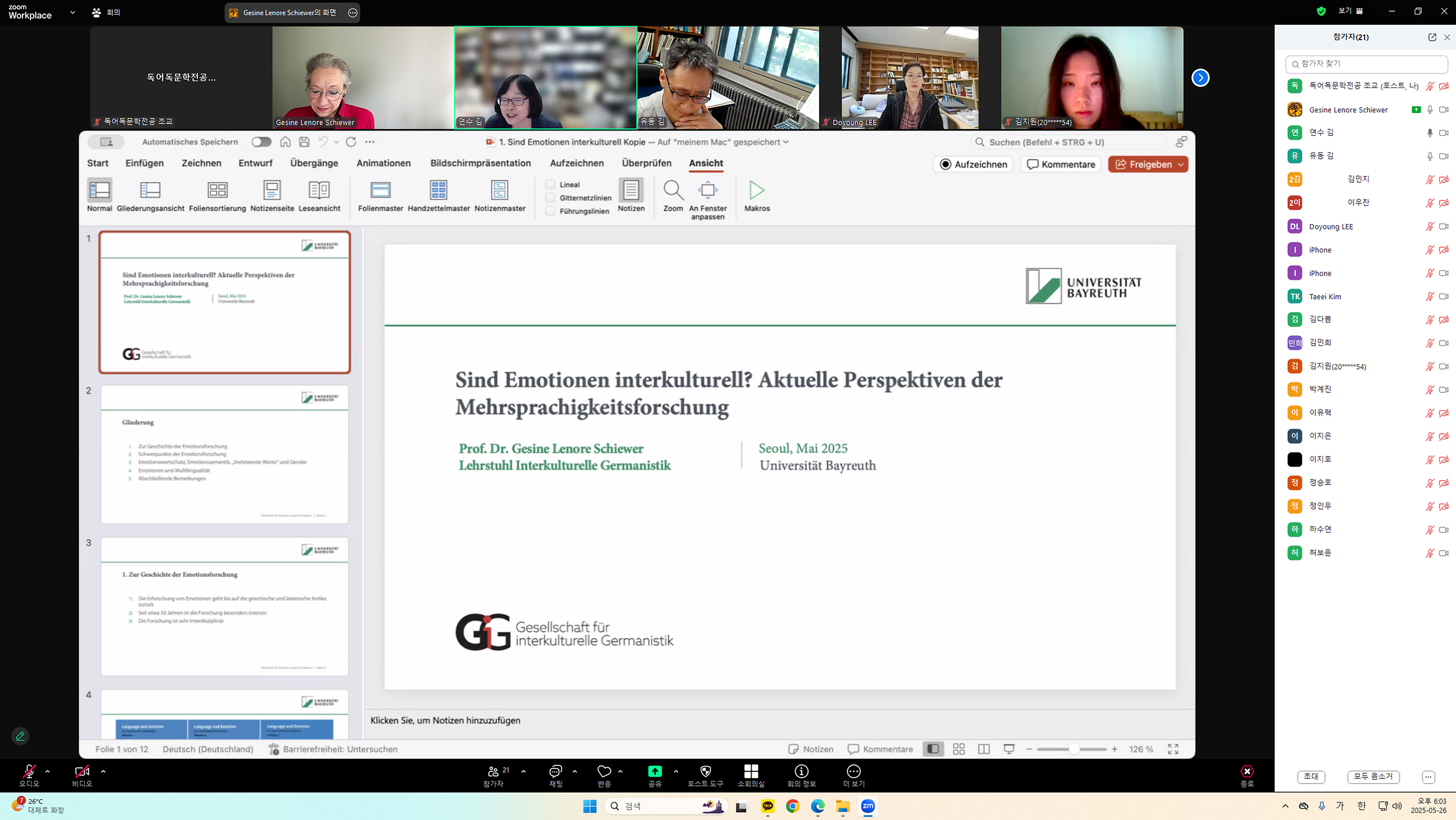
Task: Click the zoom out minus in status bar
Action: tap(1029, 749)
